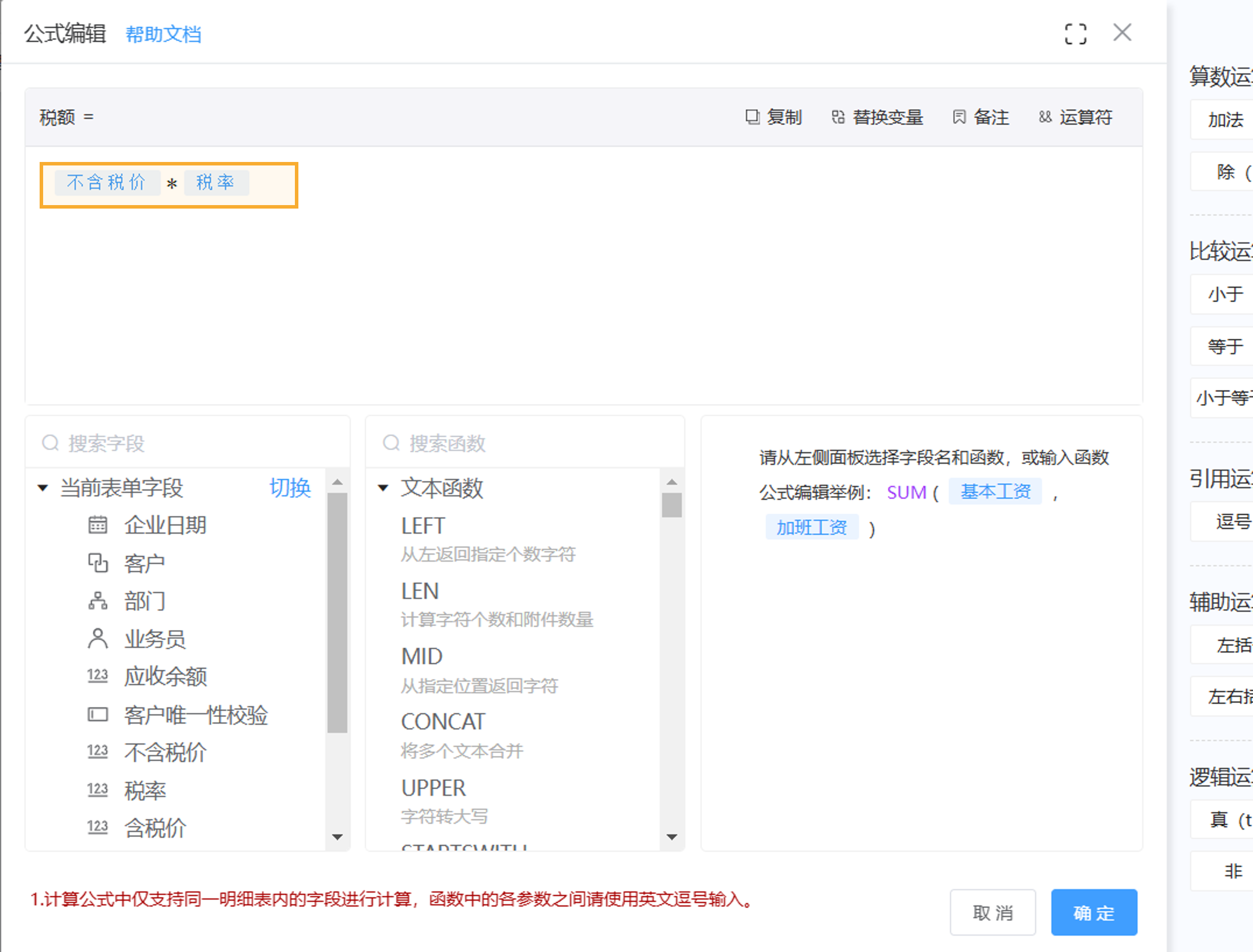Click the function search magnifier icon

(x=391, y=443)
